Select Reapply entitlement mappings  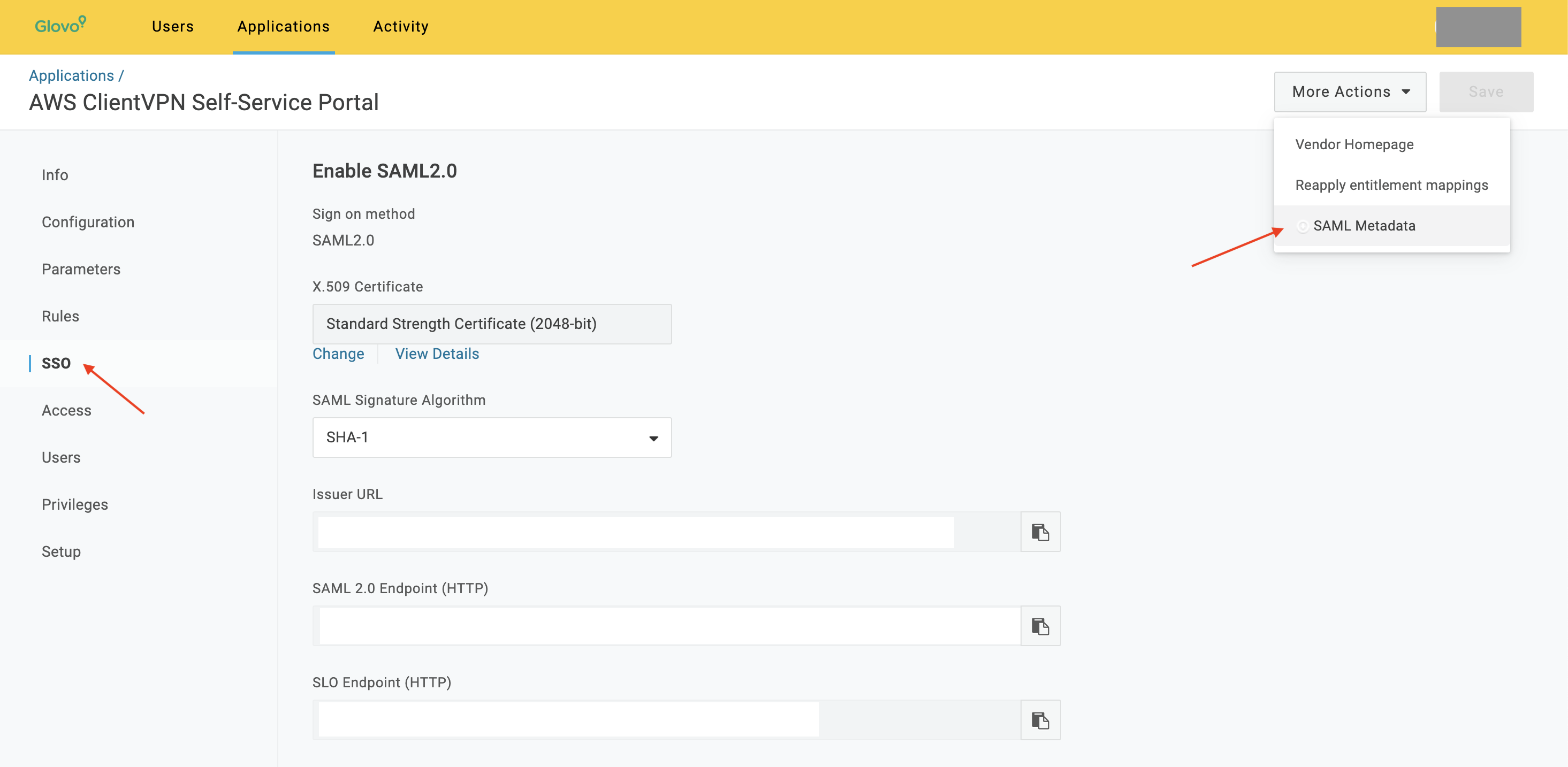click(1391, 185)
